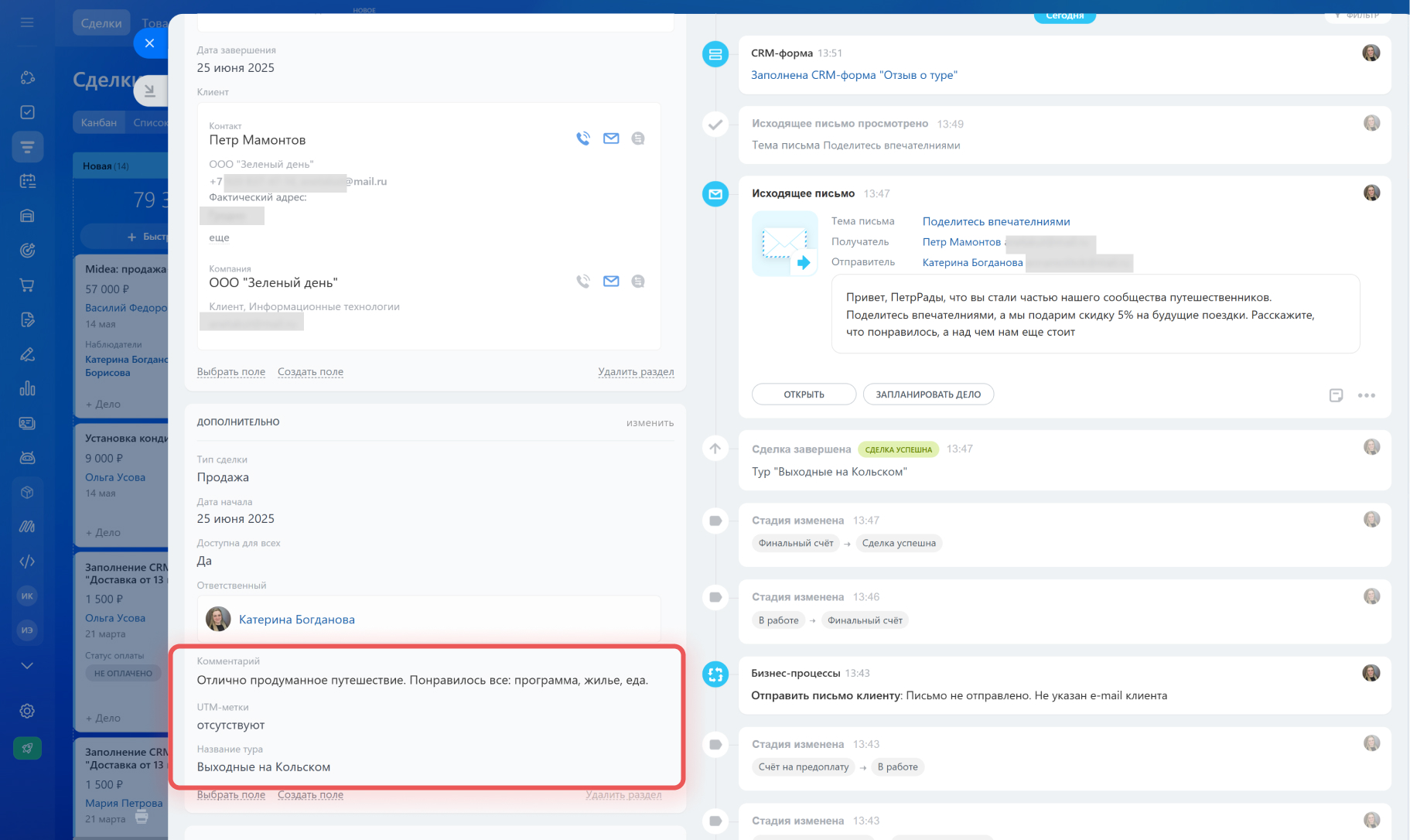Open responsible Катерина Богданова profile link
Screen dimensions: 1410x840
pyautogui.click(x=296, y=620)
